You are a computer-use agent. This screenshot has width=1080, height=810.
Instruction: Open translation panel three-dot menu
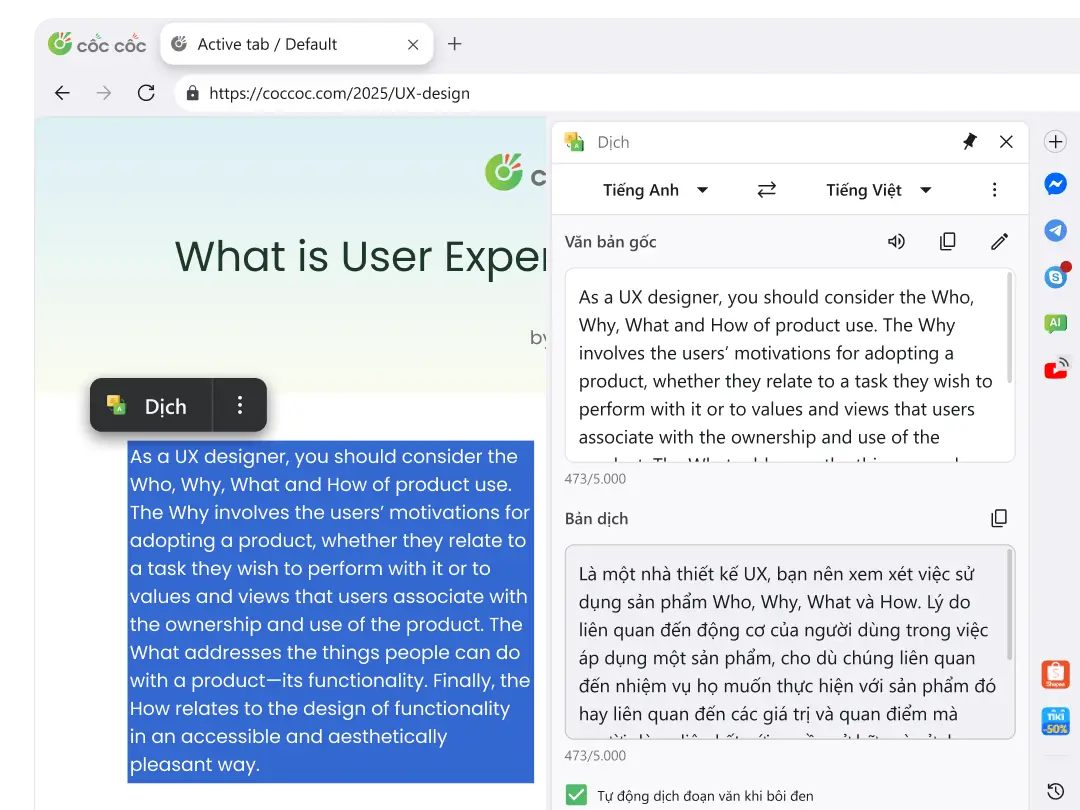tap(994, 190)
